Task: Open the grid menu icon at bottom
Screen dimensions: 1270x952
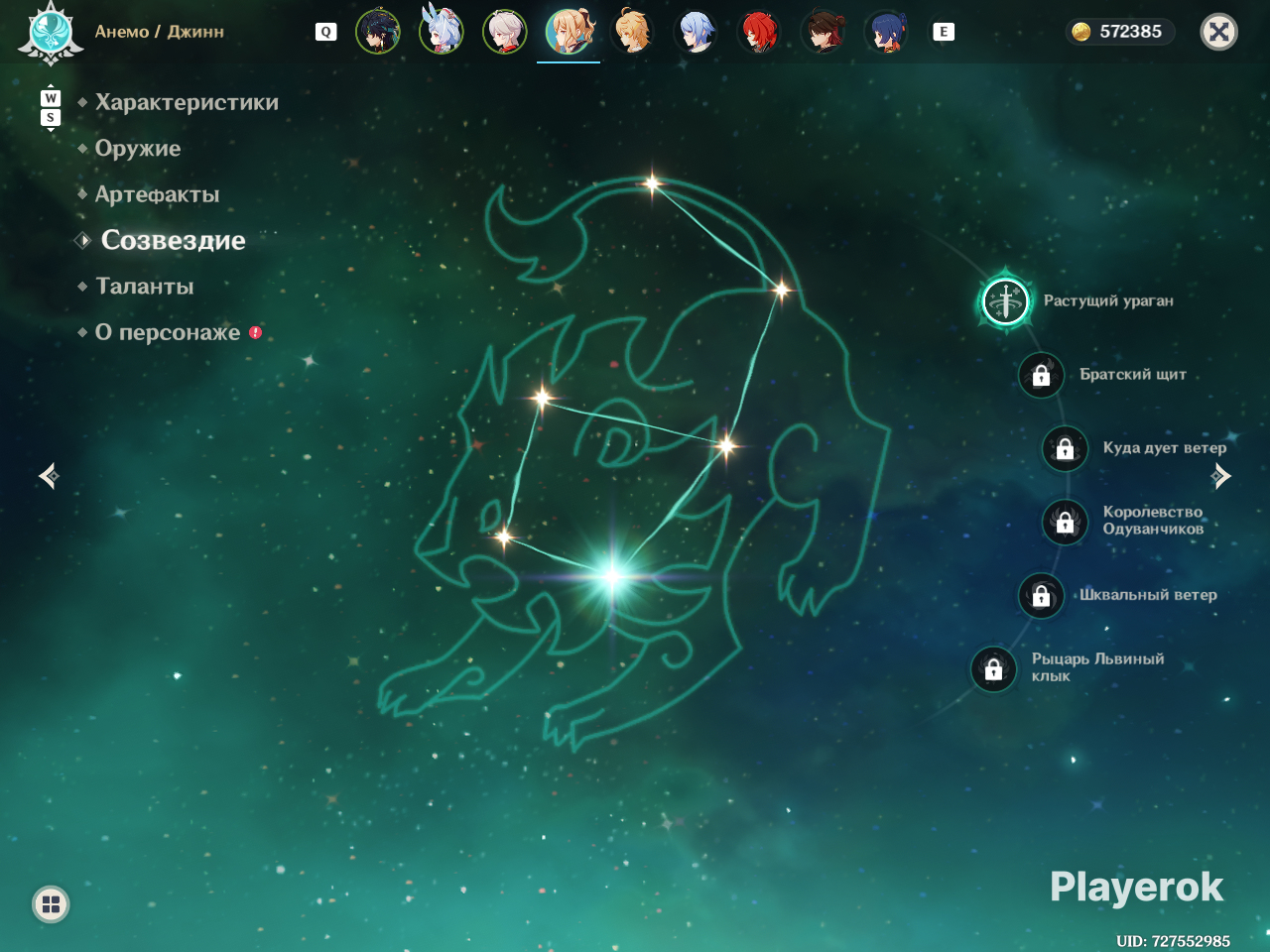Action: (x=51, y=903)
